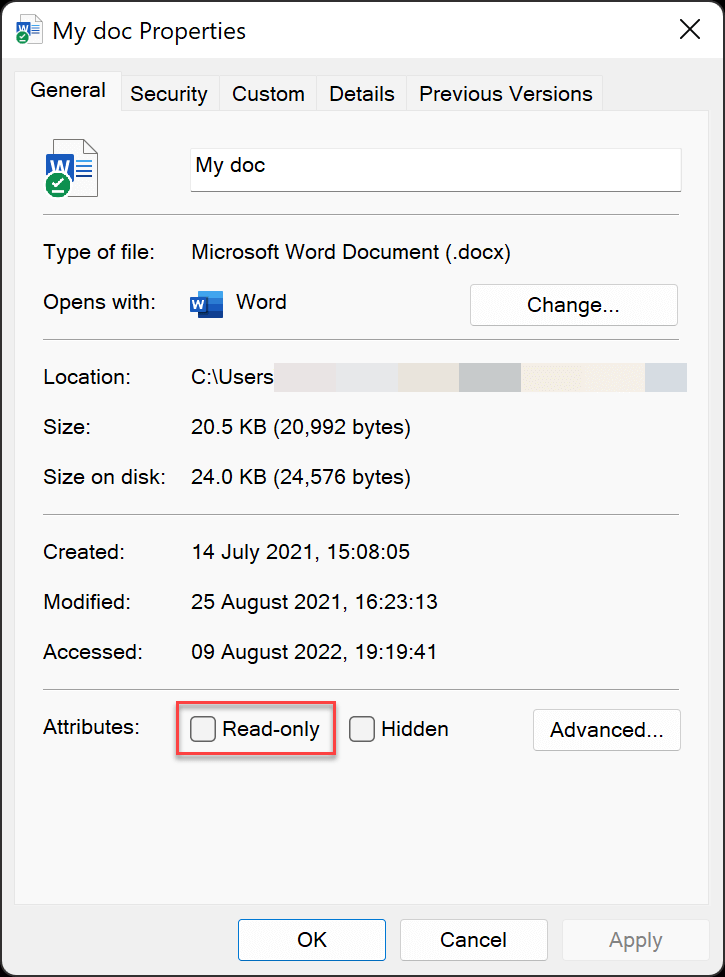Image resolution: width=725 pixels, height=977 pixels.
Task: Click modified date '25 August 2021, 16:23:13'
Action: click(x=314, y=602)
